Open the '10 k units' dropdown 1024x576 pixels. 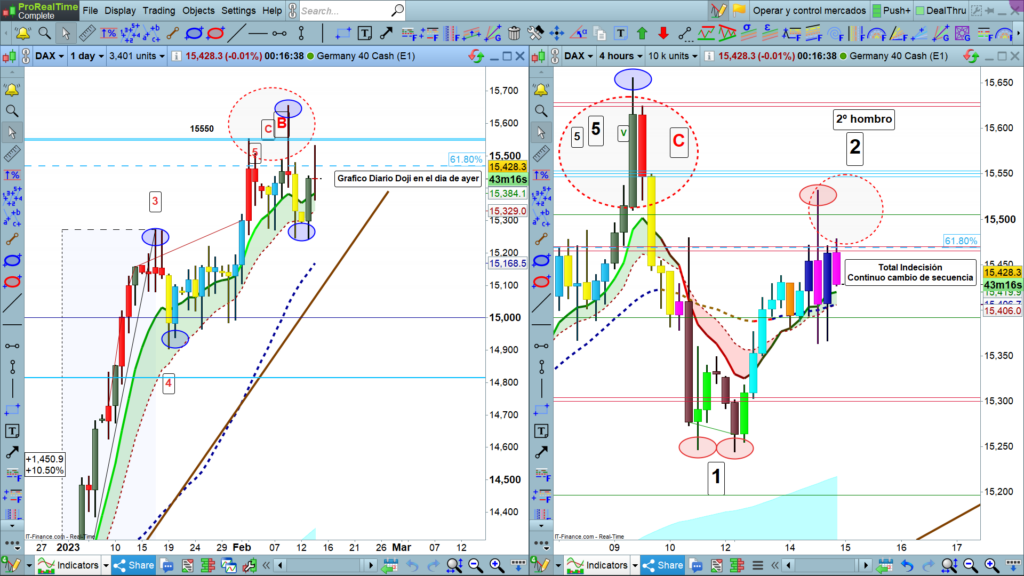(x=658, y=57)
